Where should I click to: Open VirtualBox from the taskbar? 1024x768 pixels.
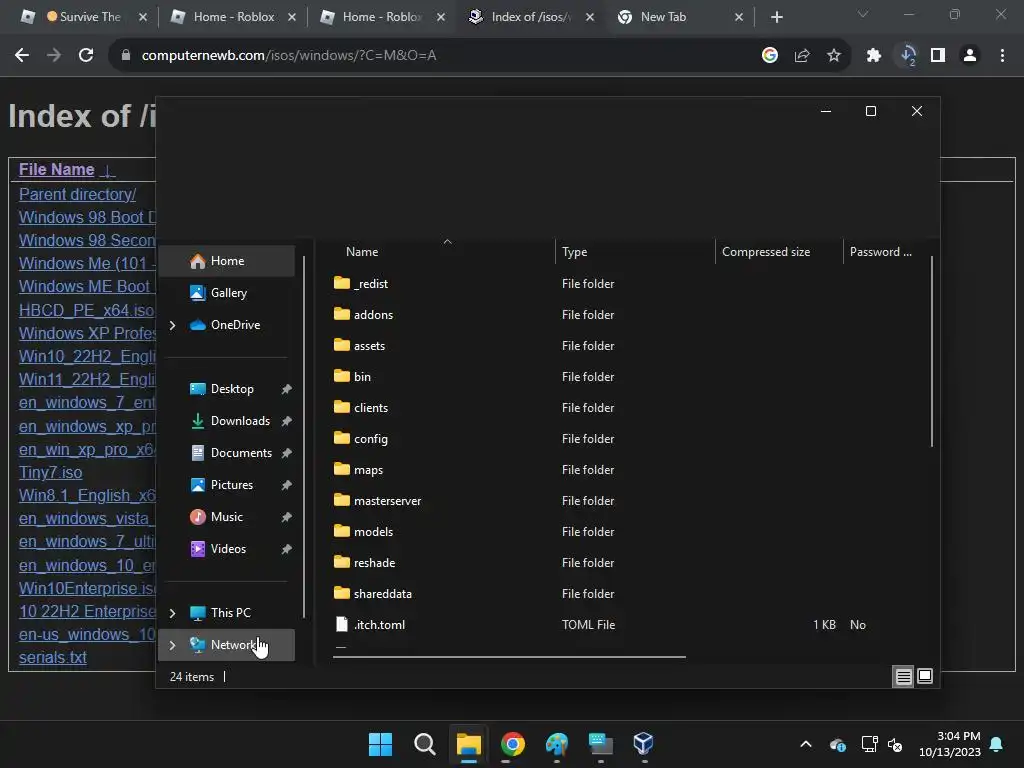tap(643, 744)
